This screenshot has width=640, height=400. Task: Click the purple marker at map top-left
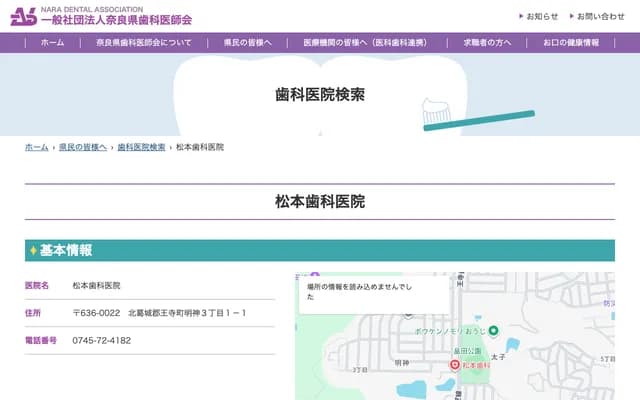(x=315, y=273)
